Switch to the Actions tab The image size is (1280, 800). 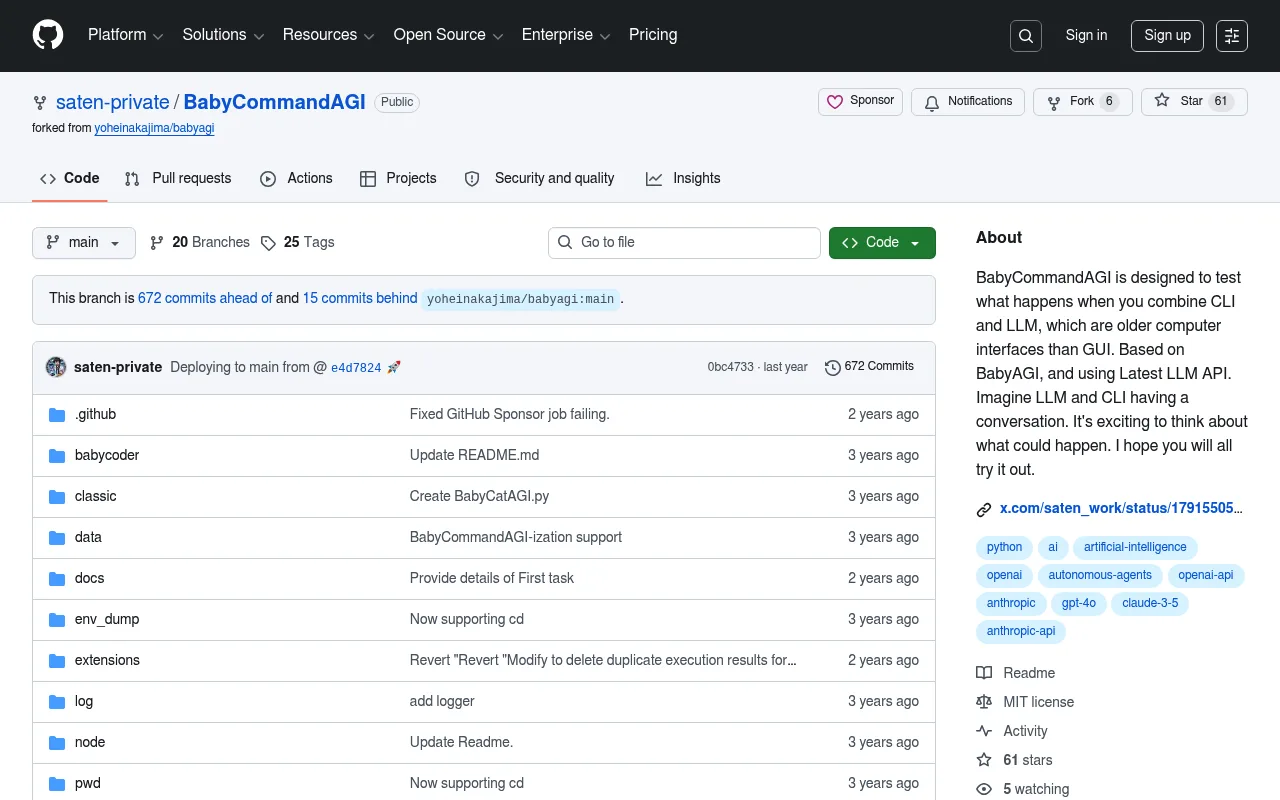coord(296,178)
